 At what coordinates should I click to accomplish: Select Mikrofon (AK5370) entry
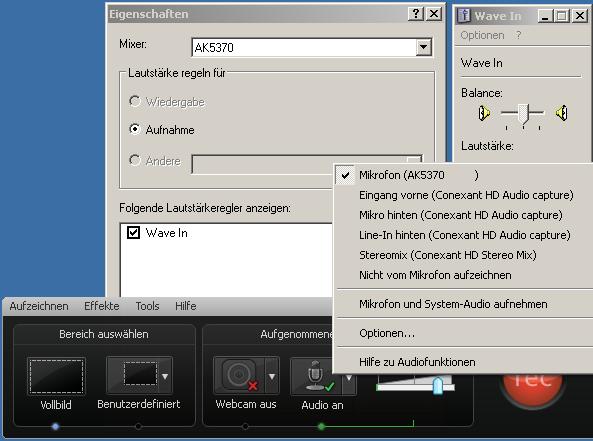[464, 175]
